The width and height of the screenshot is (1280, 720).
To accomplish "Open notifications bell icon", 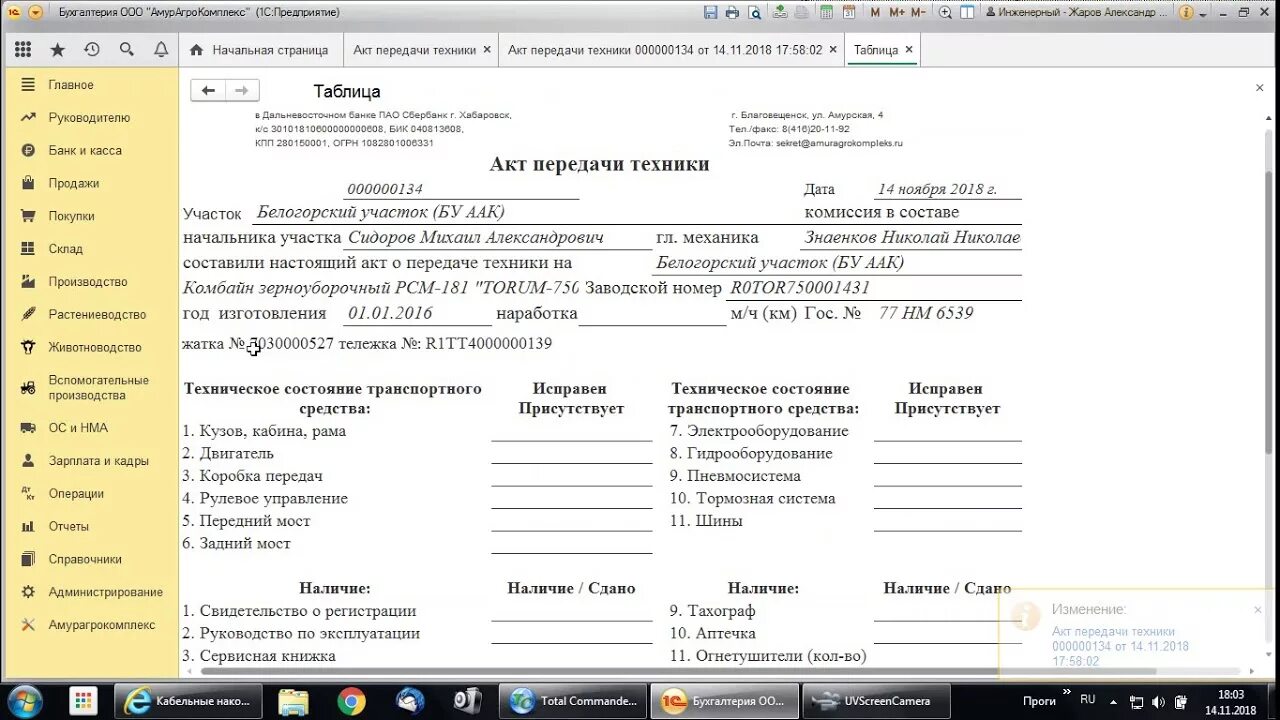I will pos(161,50).
